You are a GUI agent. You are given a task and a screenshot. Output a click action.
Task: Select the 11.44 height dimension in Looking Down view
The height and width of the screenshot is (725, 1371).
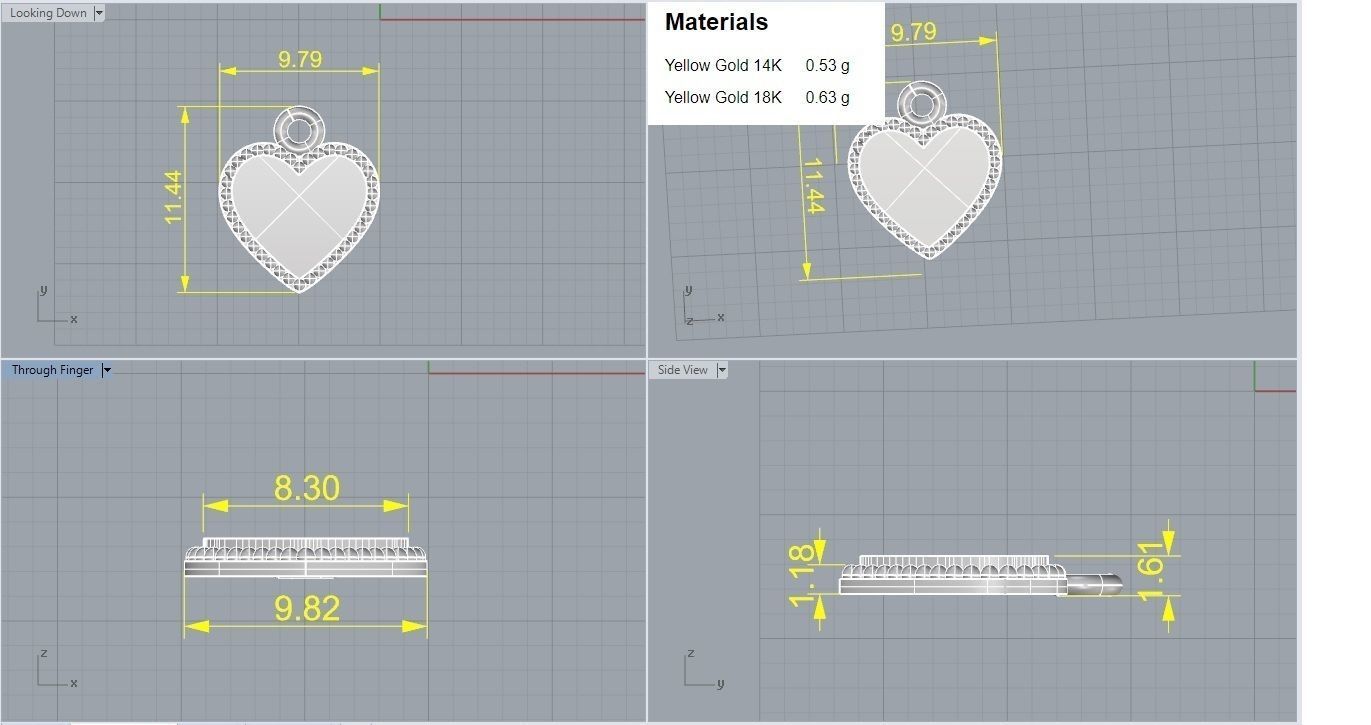174,197
